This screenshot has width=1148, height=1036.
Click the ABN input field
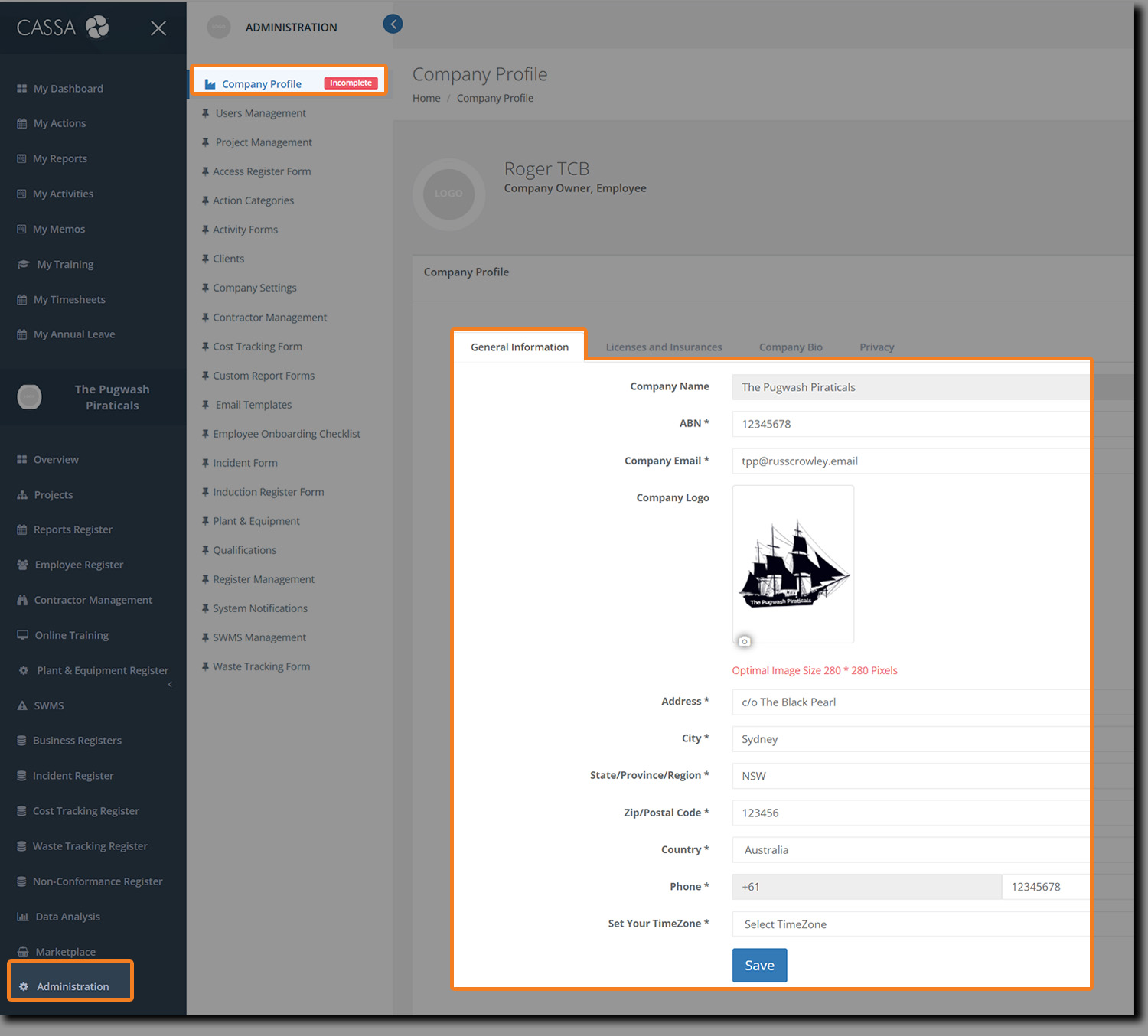(912, 424)
